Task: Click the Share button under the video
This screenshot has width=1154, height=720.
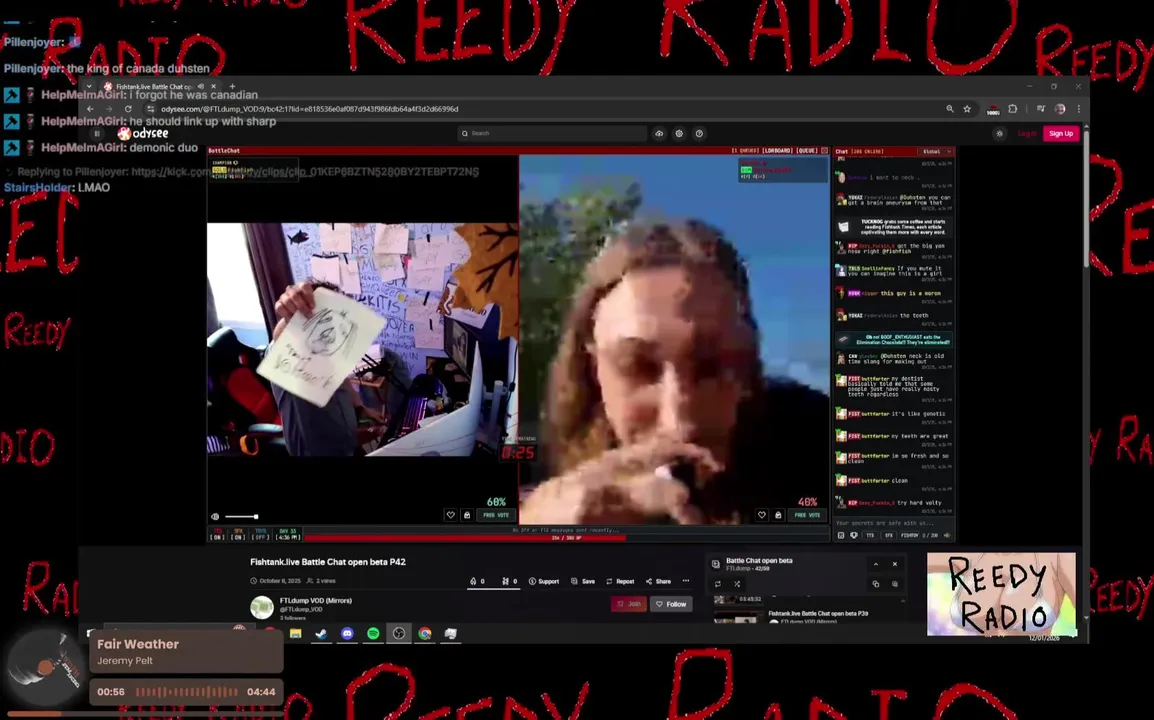Action: tap(659, 581)
